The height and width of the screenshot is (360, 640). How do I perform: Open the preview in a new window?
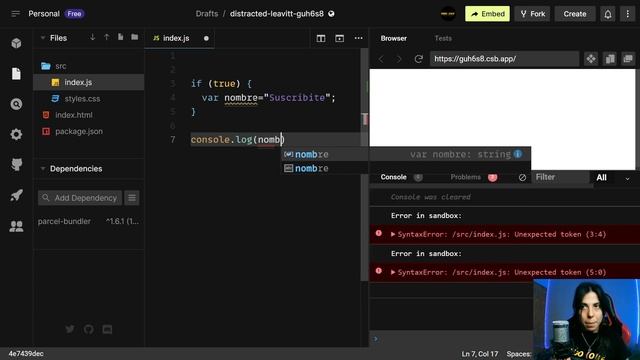[x=628, y=59]
